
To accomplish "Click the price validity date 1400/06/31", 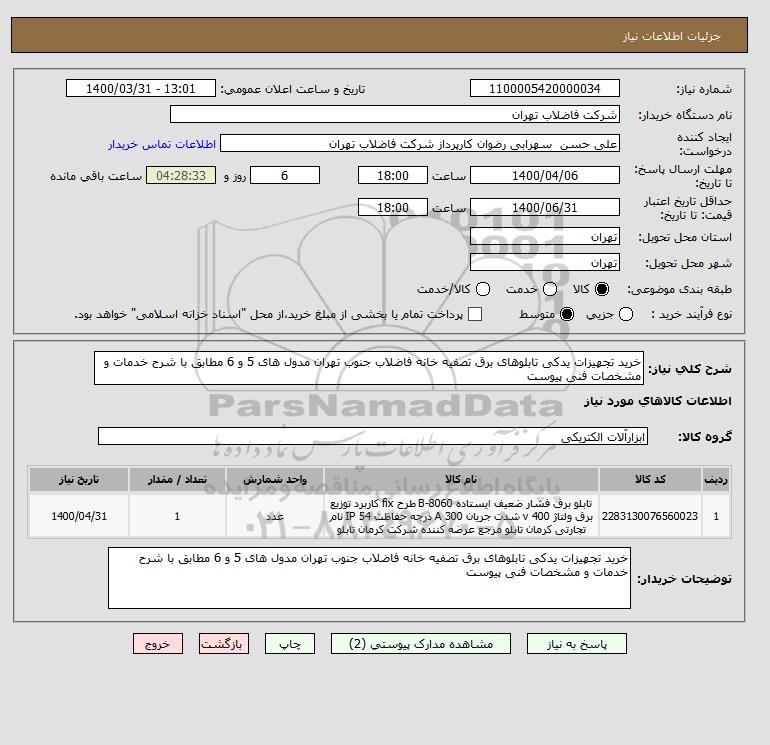I will pyautogui.click(x=545, y=207).
